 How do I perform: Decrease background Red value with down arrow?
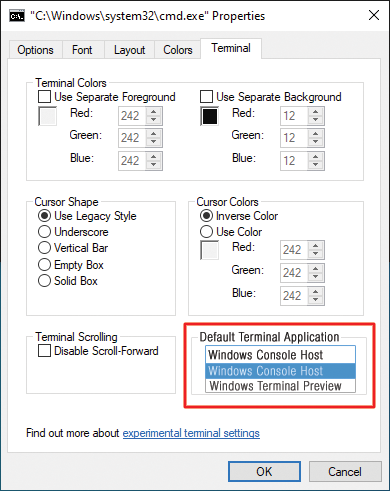[x=315, y=120]
